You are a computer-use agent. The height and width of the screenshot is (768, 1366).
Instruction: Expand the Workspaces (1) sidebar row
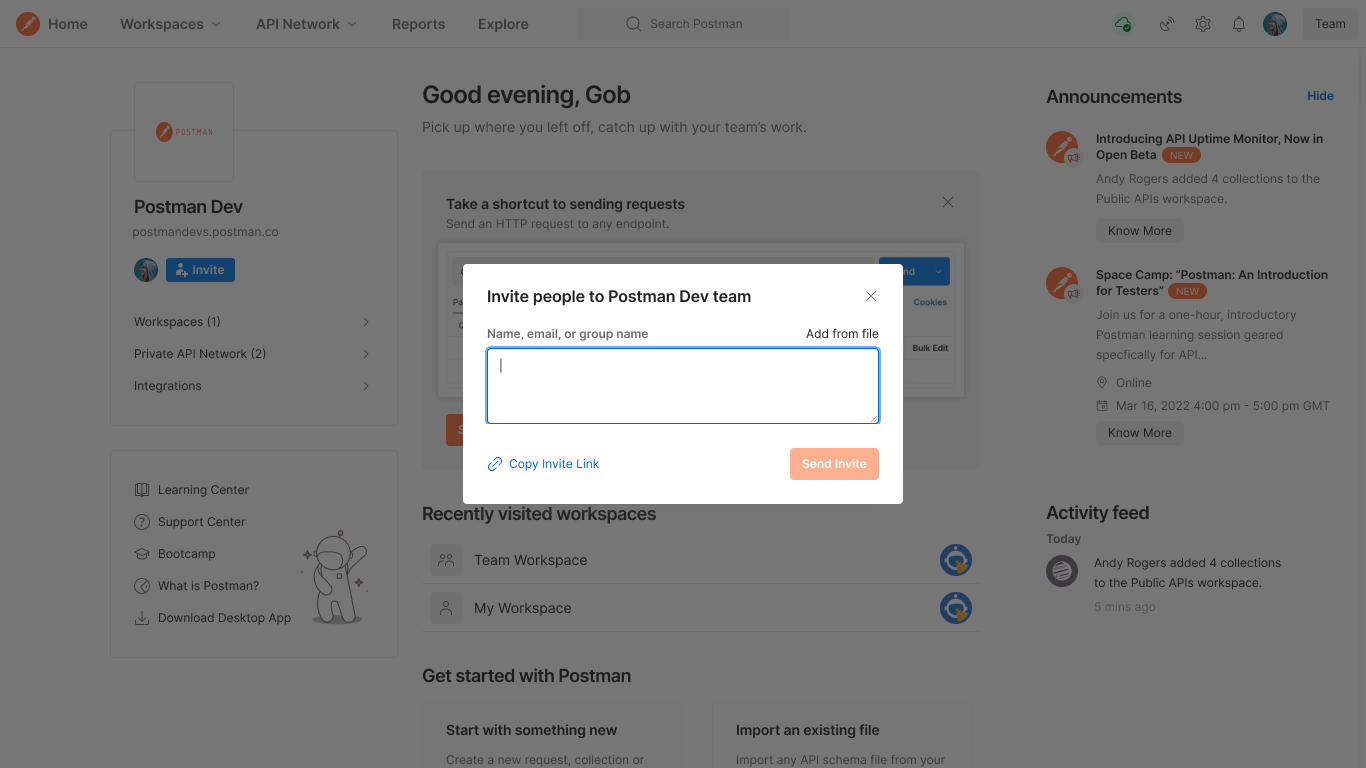pyautogui.click(x=252, y=322)
